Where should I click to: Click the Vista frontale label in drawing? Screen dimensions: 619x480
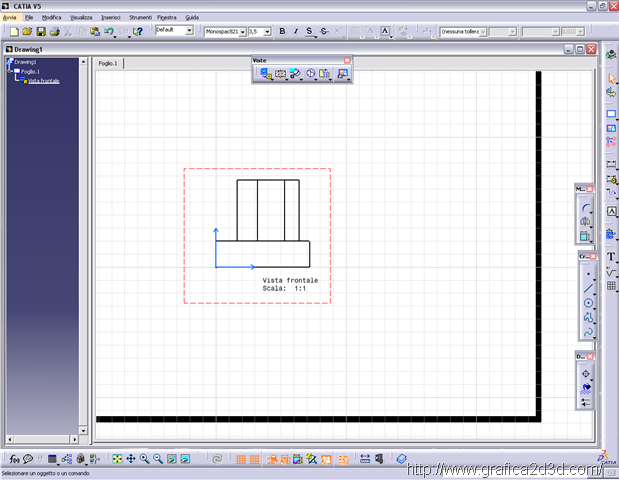(290, 280)
